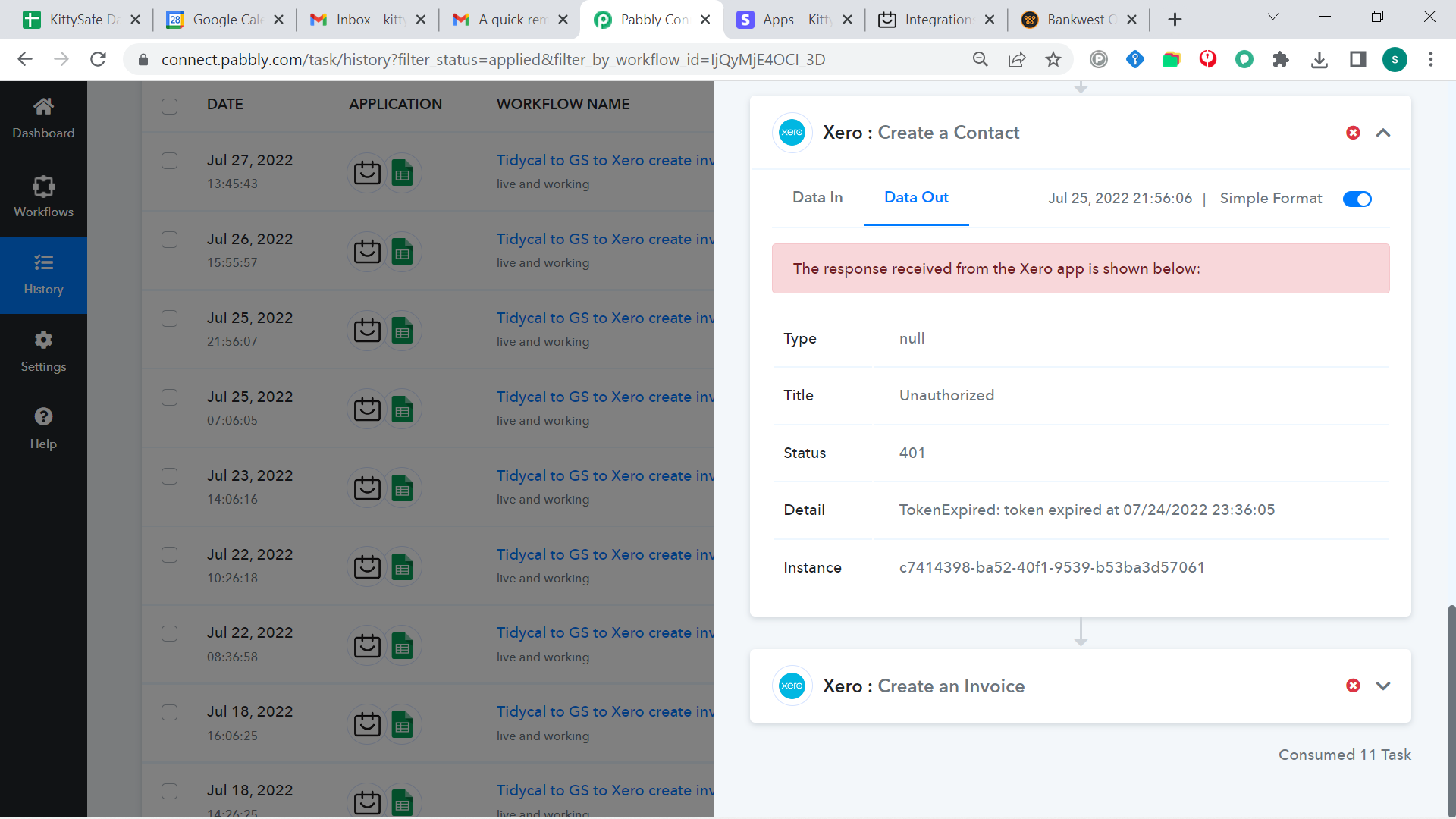Expand the Xero Create an Invoice step
Screen dimensions: 1456x819
pos(1383,686)
